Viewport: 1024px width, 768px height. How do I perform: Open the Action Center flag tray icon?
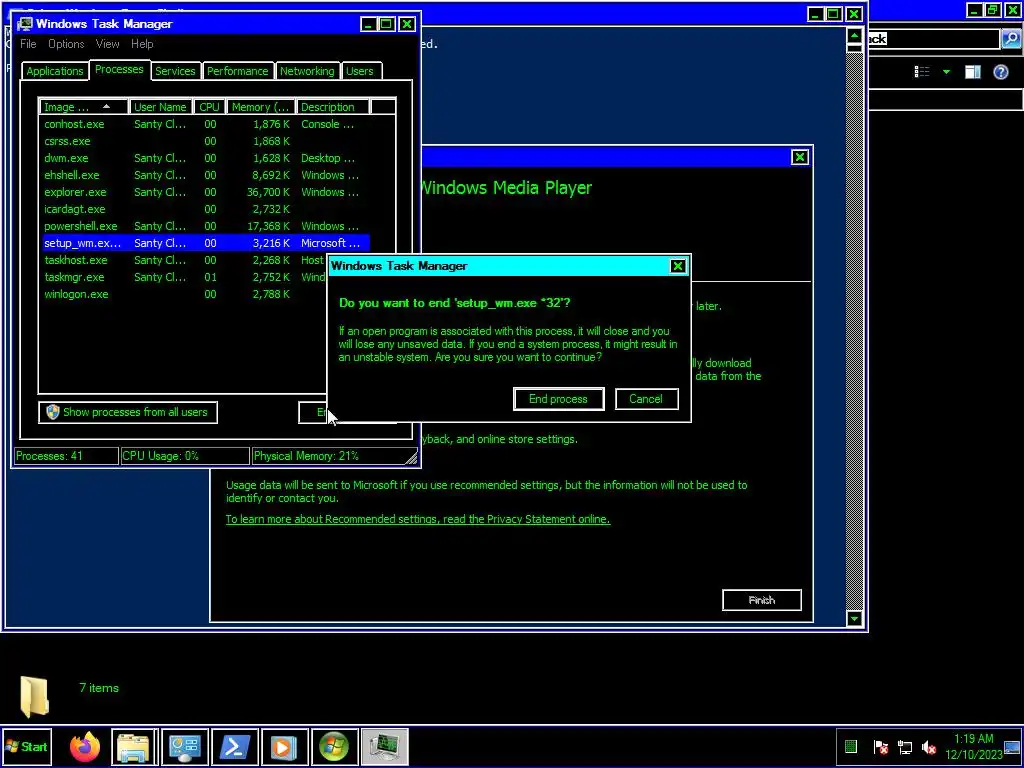click(880, 746)
